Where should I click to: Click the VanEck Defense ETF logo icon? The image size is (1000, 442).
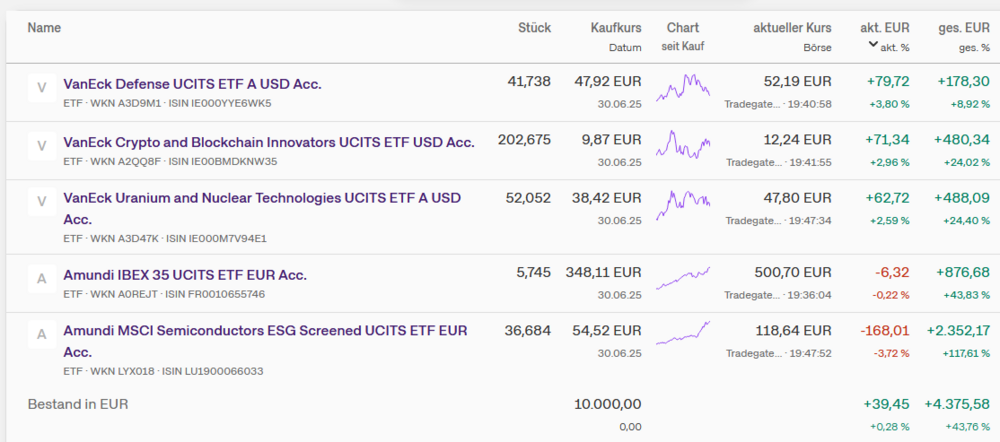click(x=42, y=88)
